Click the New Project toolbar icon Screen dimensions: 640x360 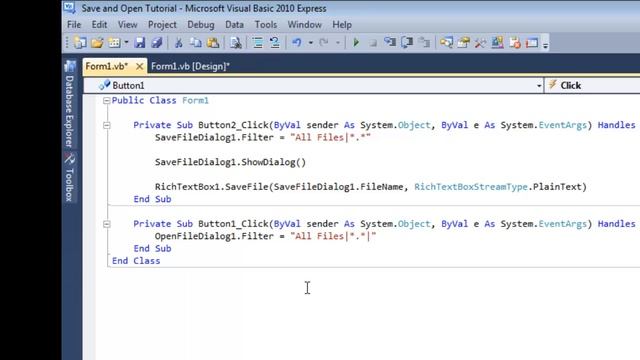tap(80, 42)
